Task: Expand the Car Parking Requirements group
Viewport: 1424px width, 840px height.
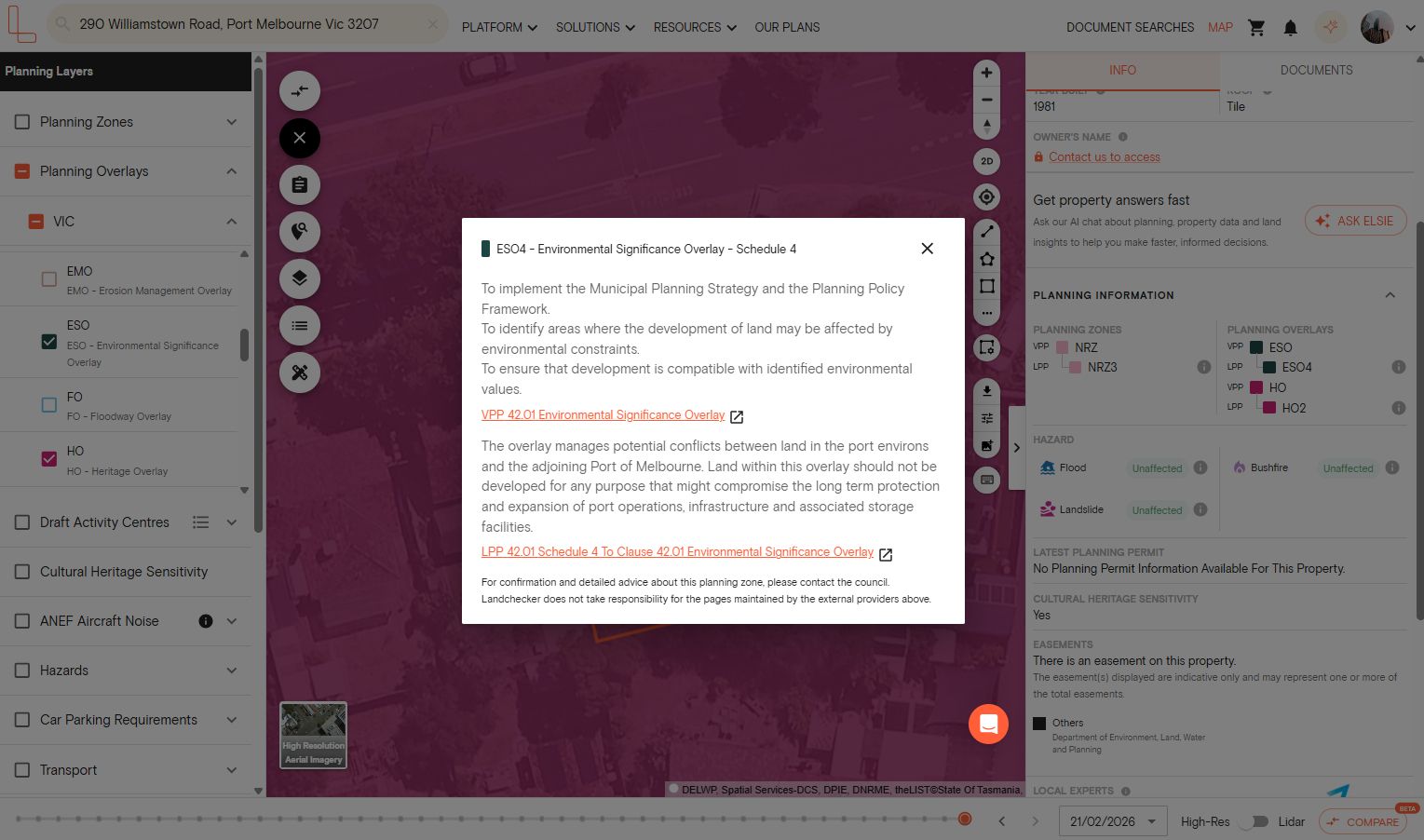Action: tap(232, 720)
